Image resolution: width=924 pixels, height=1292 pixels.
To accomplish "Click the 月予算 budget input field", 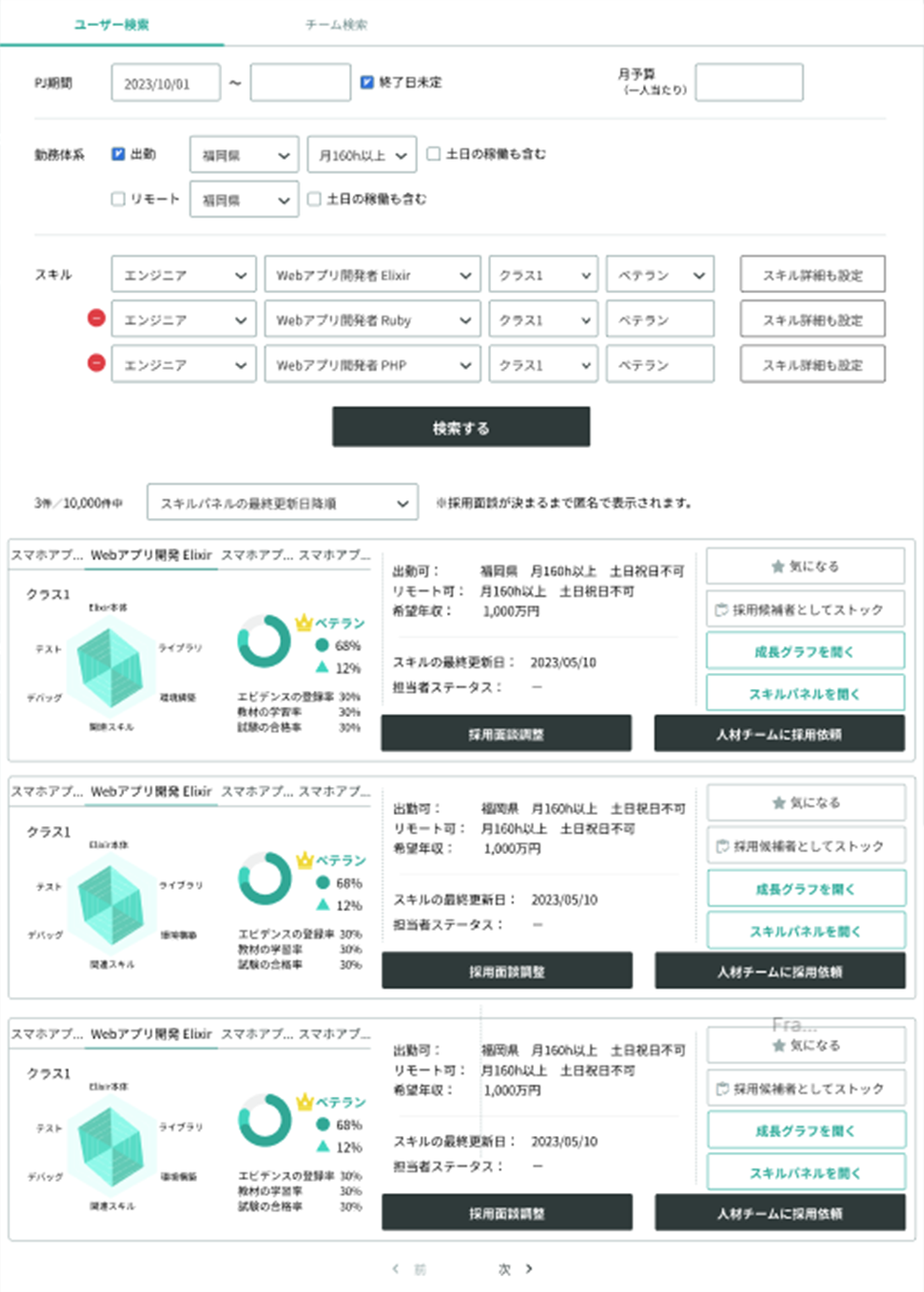I will tap(749, 82).
